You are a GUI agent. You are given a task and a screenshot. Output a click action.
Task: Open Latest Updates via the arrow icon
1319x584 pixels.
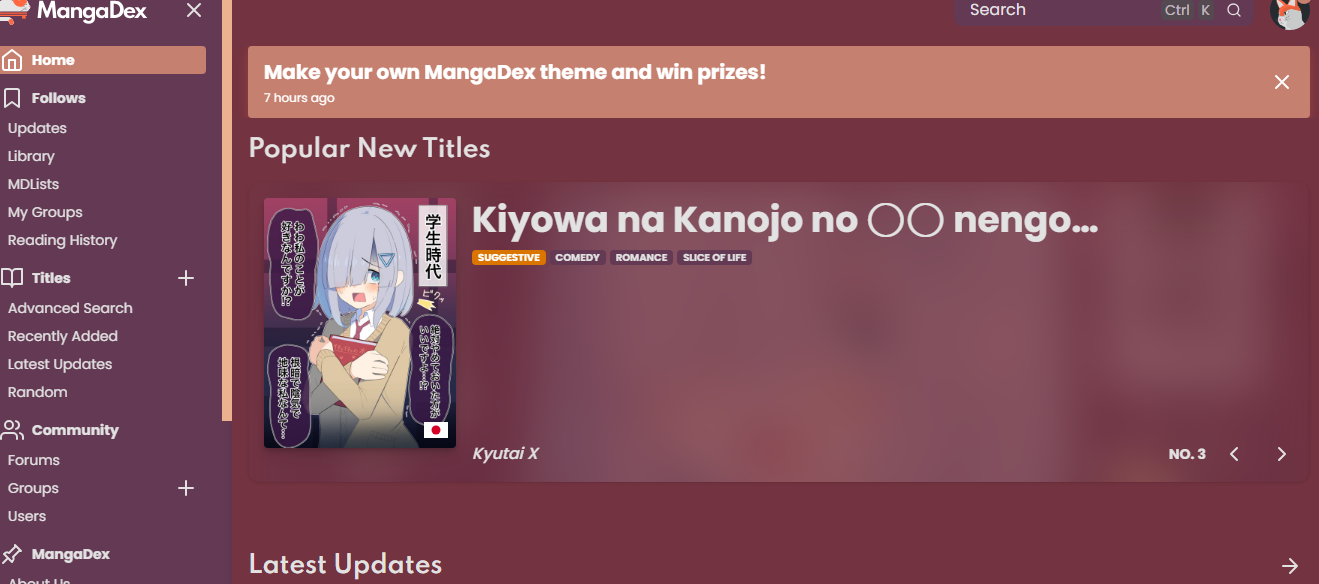1290,566
